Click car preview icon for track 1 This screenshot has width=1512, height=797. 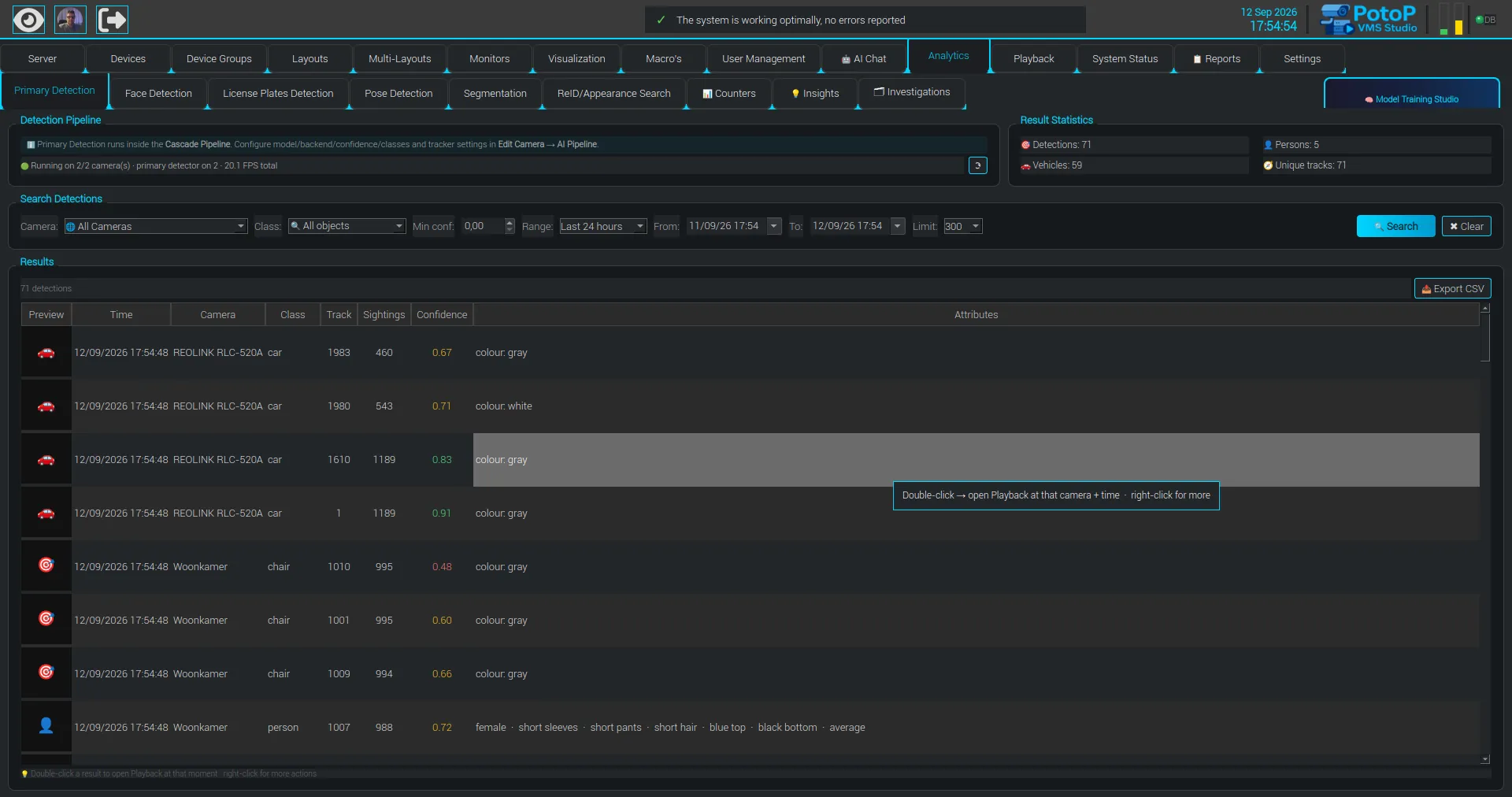(46, 513)
